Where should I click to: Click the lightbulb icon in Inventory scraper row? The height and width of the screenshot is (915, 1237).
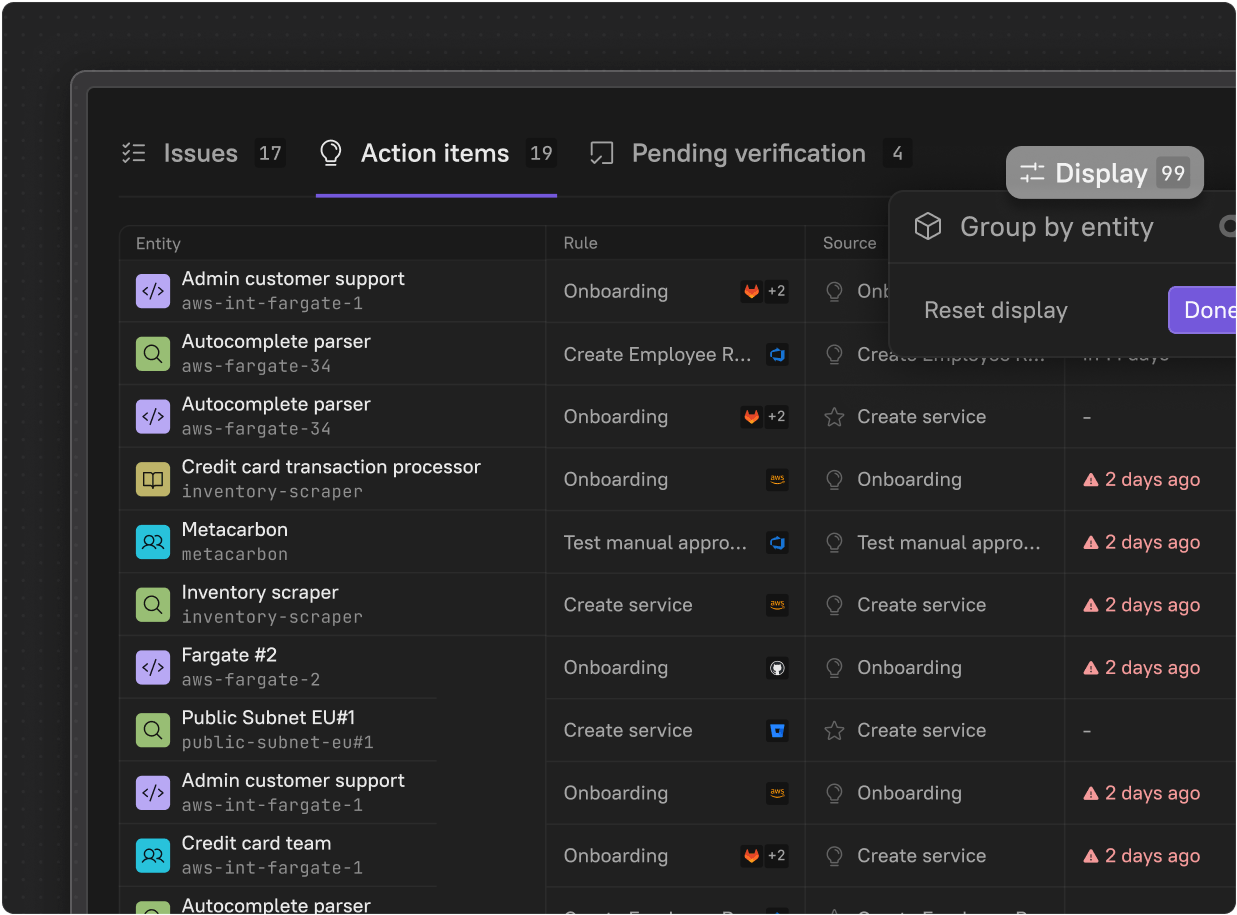coord(834,605)
